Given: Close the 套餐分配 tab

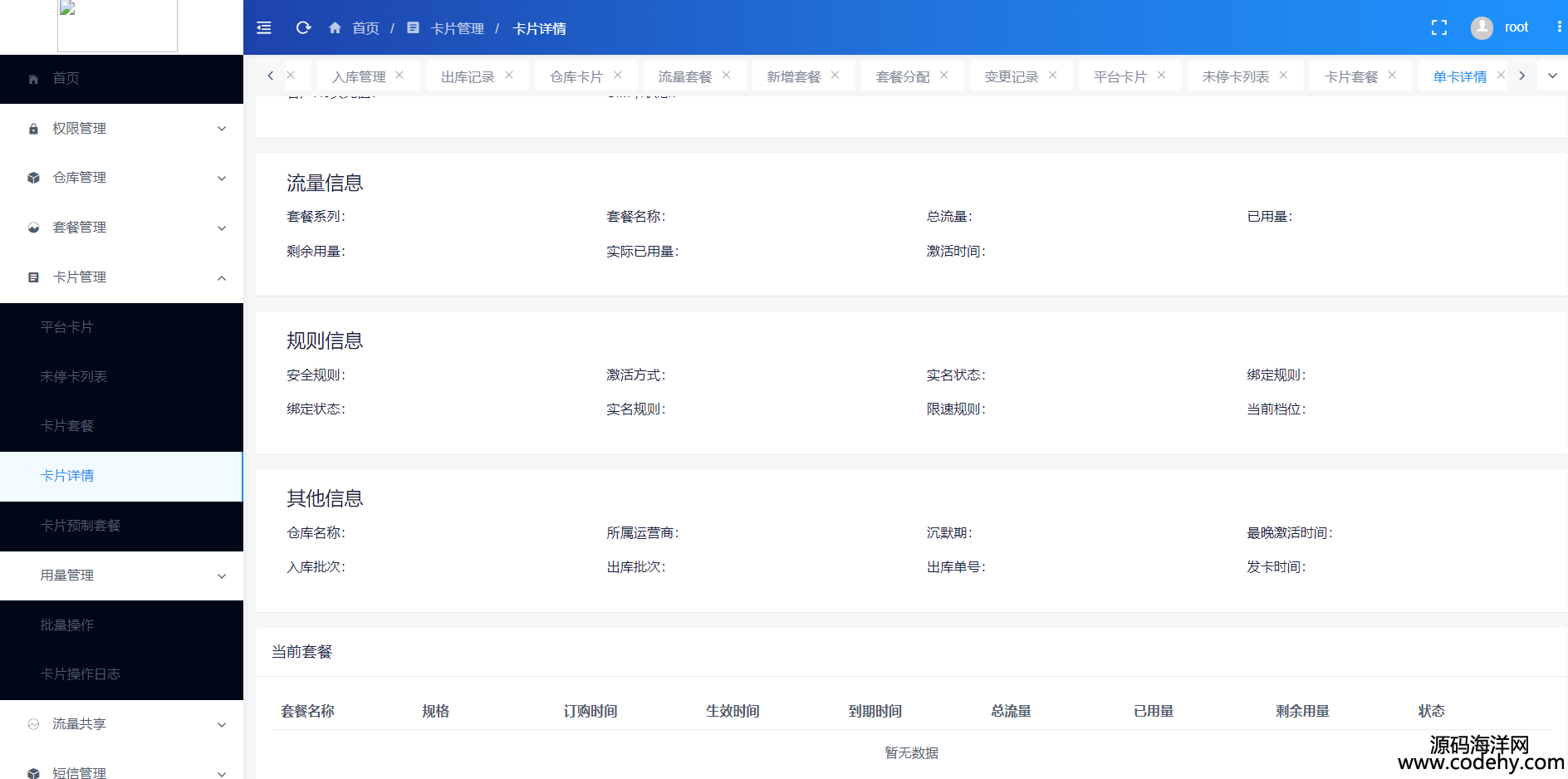Looking at the screenshot, I should [x=944, y=75].
